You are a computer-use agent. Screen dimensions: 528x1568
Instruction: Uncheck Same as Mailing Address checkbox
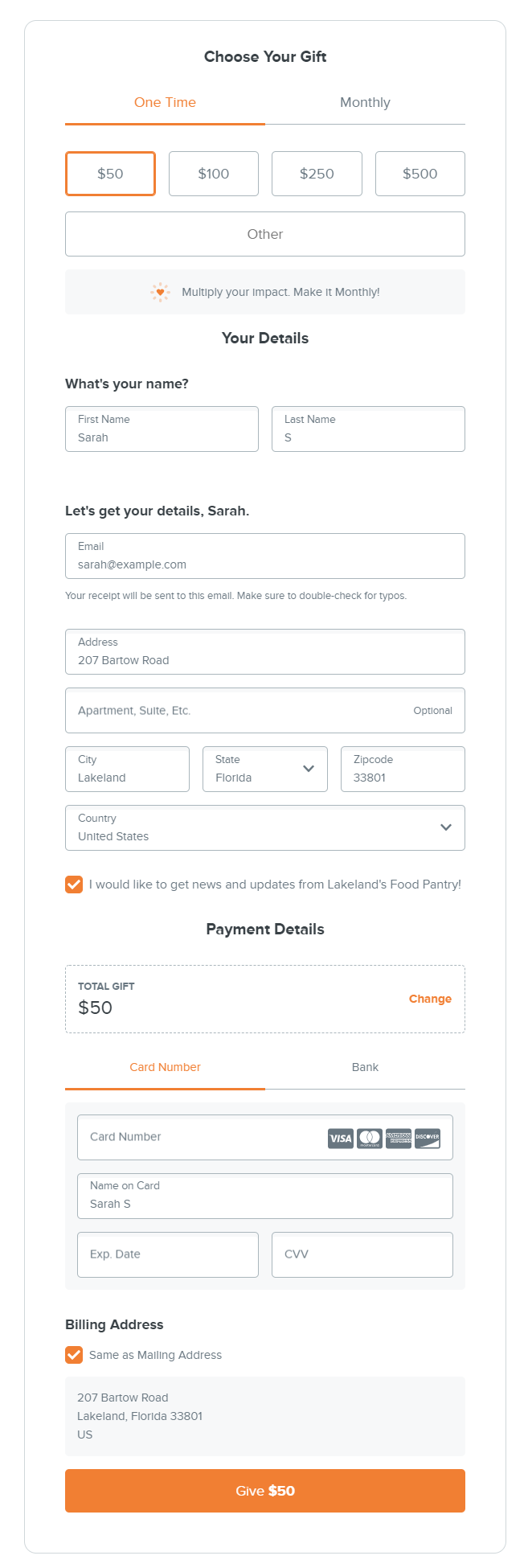(74, 1355)
